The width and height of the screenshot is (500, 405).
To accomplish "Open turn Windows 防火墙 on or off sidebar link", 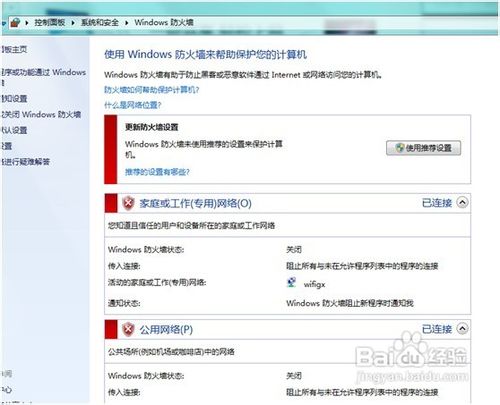I will [x=41, y=114].
